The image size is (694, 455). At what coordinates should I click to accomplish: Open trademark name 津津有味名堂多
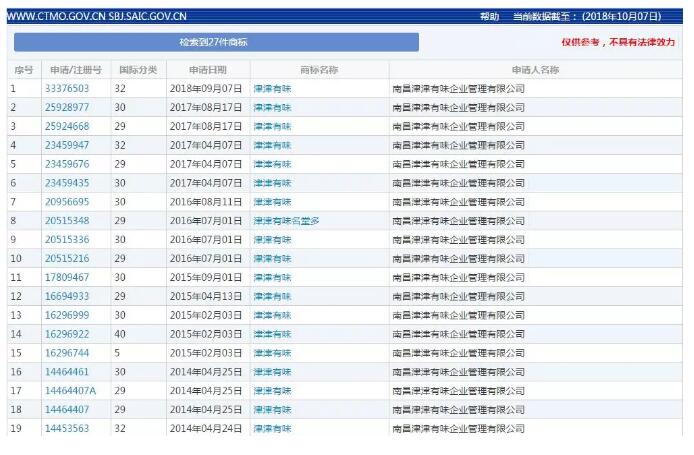pyautogui.click(x=286, y=221)
